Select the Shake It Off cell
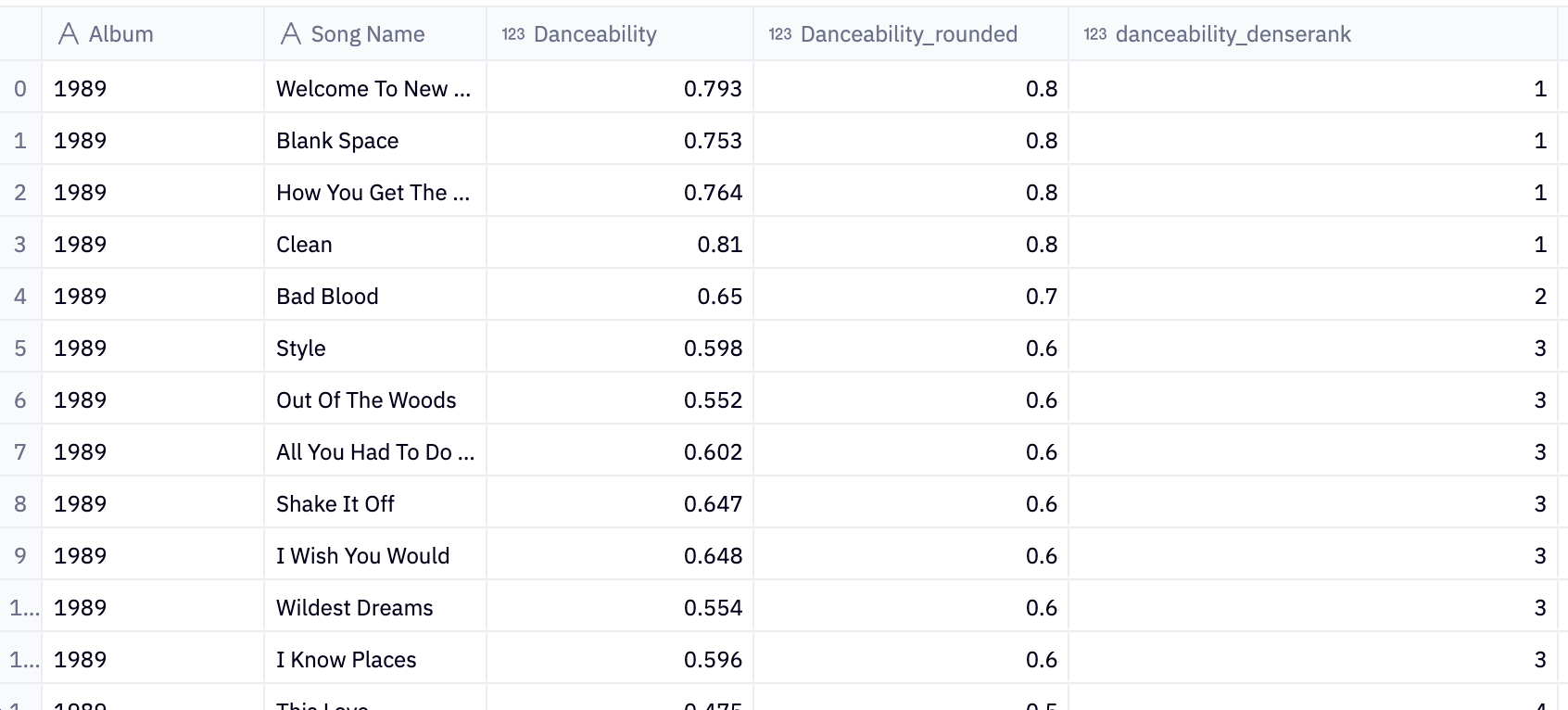 click(x=335, y=504)
